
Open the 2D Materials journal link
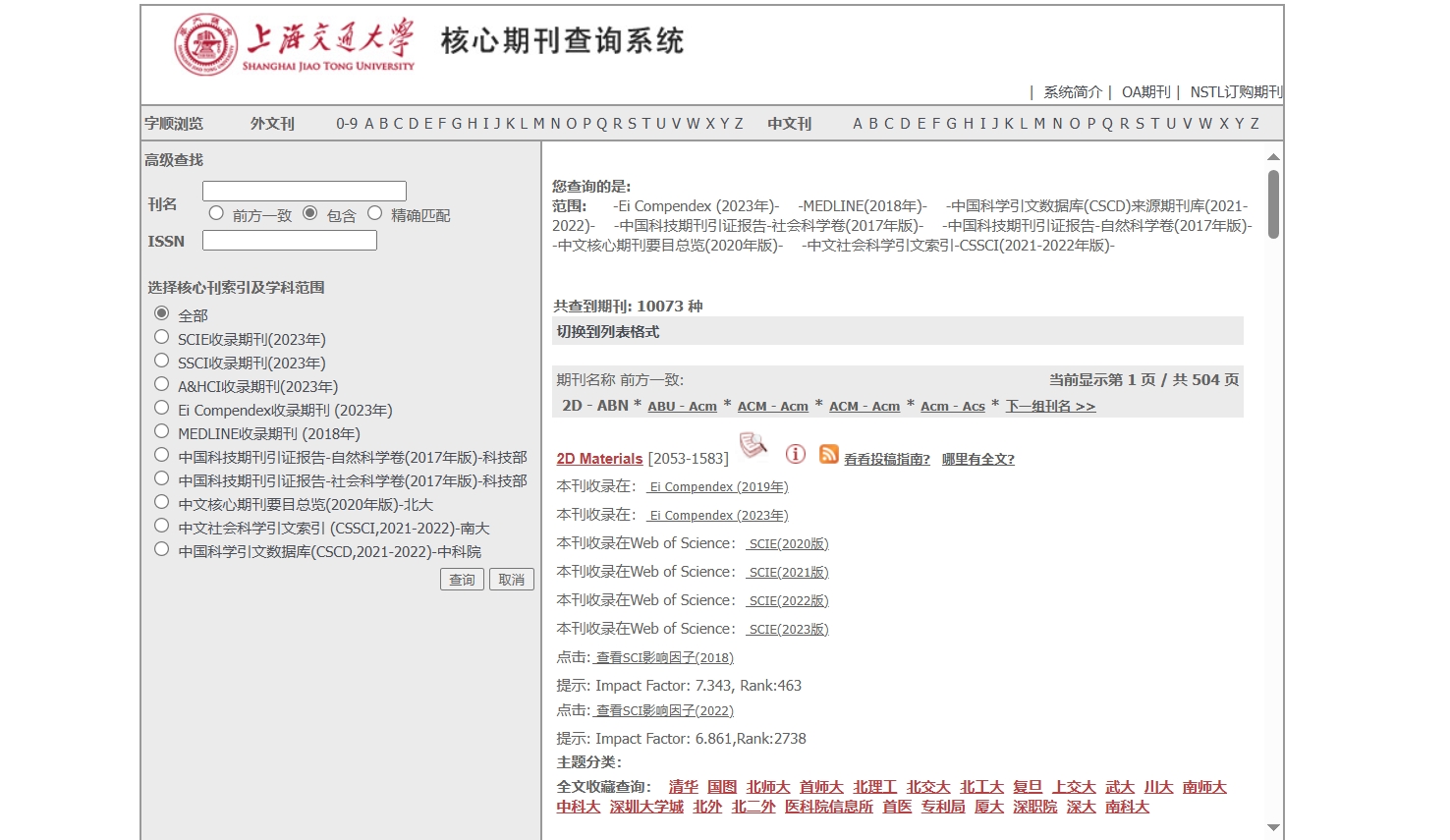click(x=599, y=459)
